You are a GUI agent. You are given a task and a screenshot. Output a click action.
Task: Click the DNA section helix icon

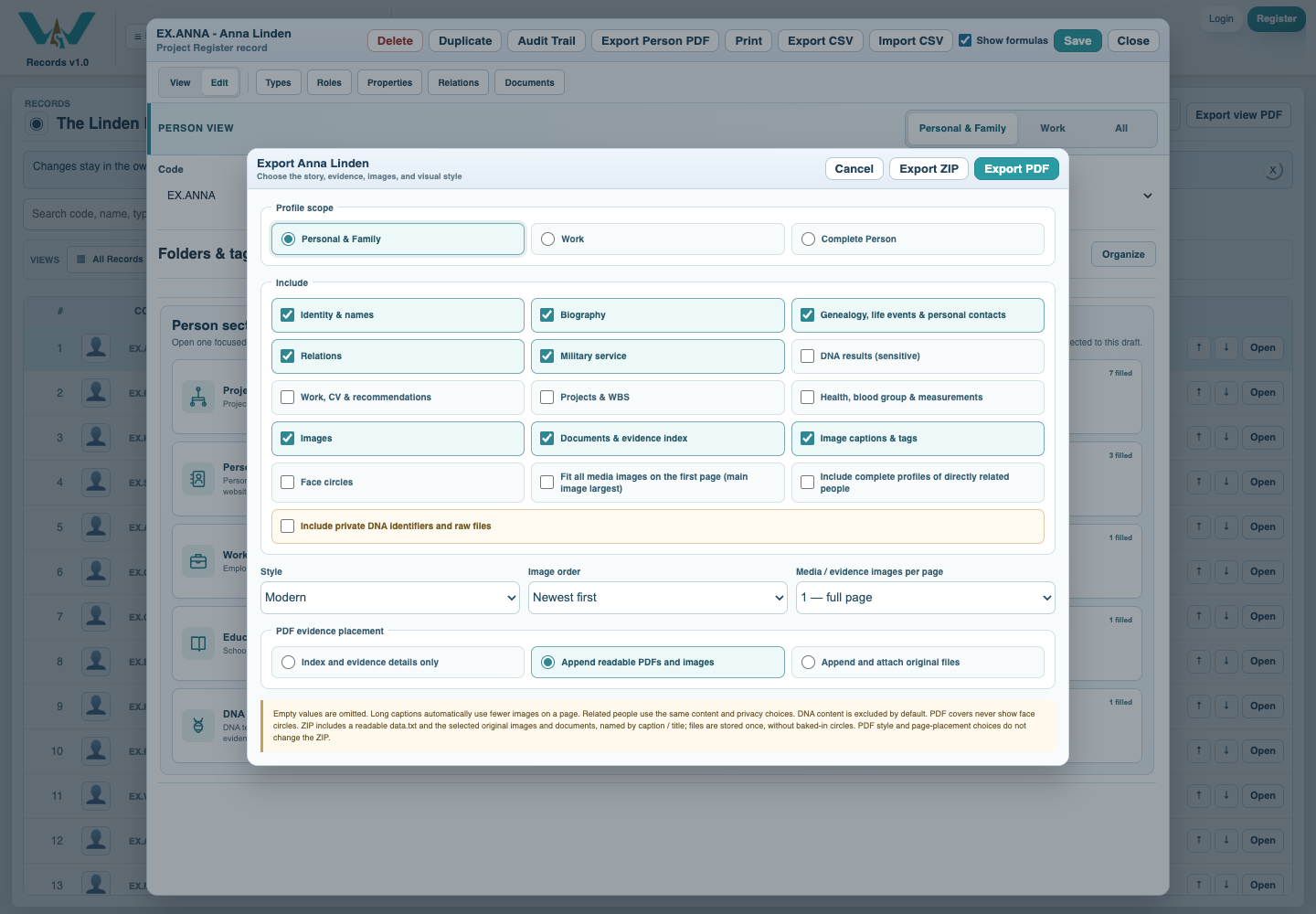[x=198, y=726]
